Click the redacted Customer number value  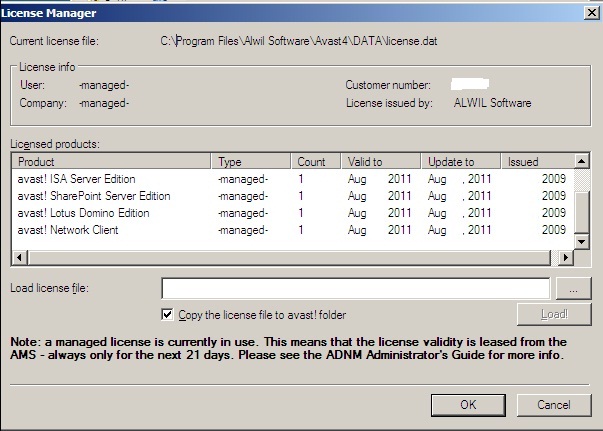click(x=470, y=84)
